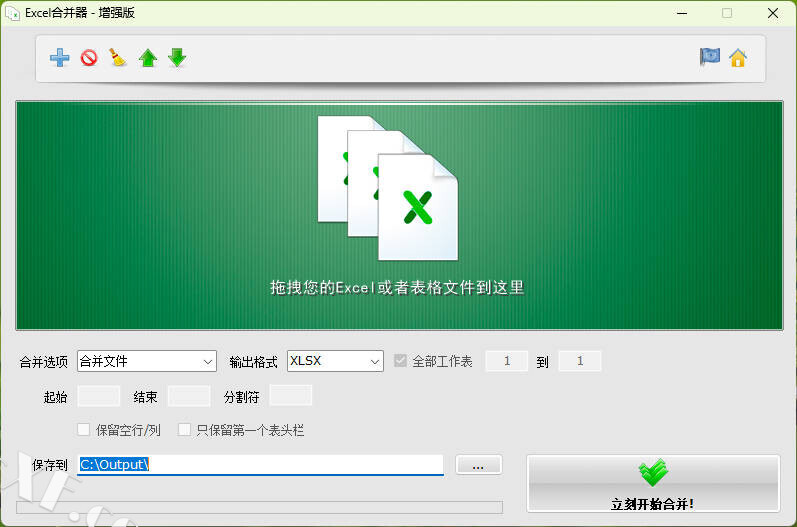Screen dimensions: 797x527
Task: Click the 立刻开始合并 button
Action: tap(652, 484)
